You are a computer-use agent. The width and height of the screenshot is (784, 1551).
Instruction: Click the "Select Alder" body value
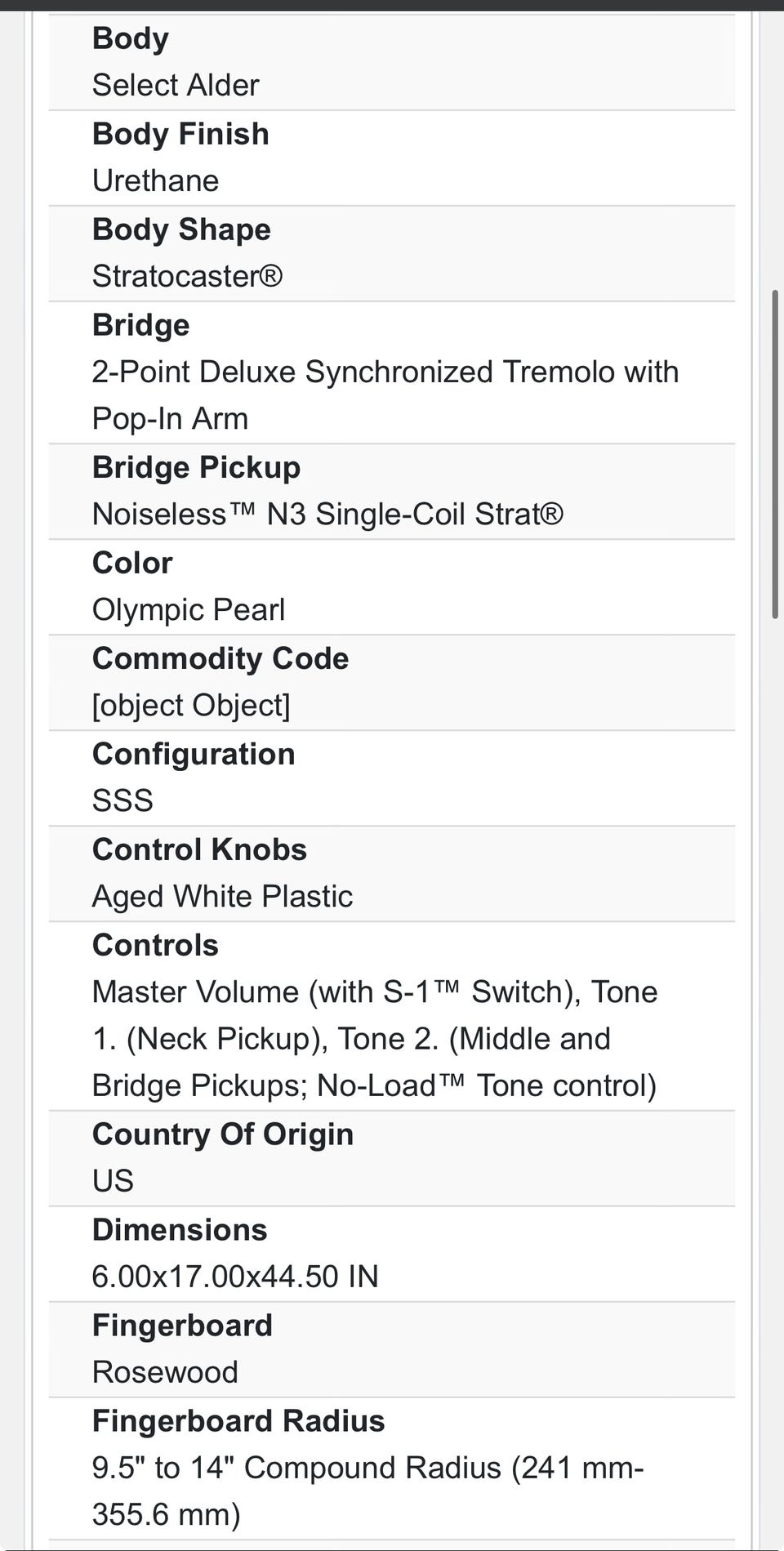tap(176, 85)
